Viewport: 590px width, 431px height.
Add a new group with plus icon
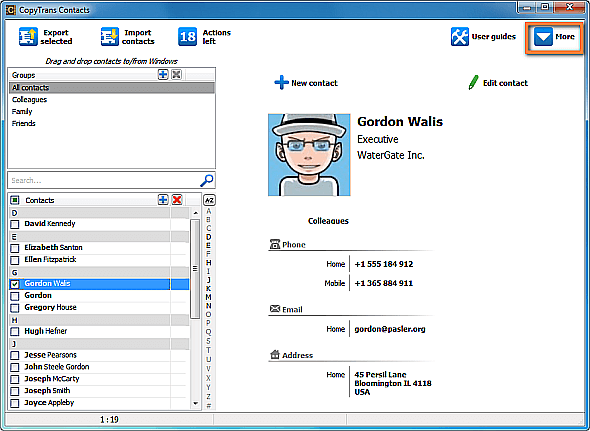click(163, 75)
